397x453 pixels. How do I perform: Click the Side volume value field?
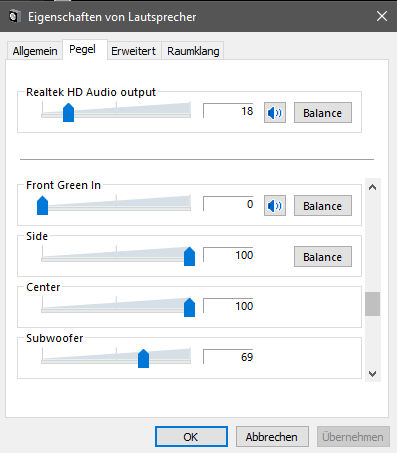click(228, 255)
